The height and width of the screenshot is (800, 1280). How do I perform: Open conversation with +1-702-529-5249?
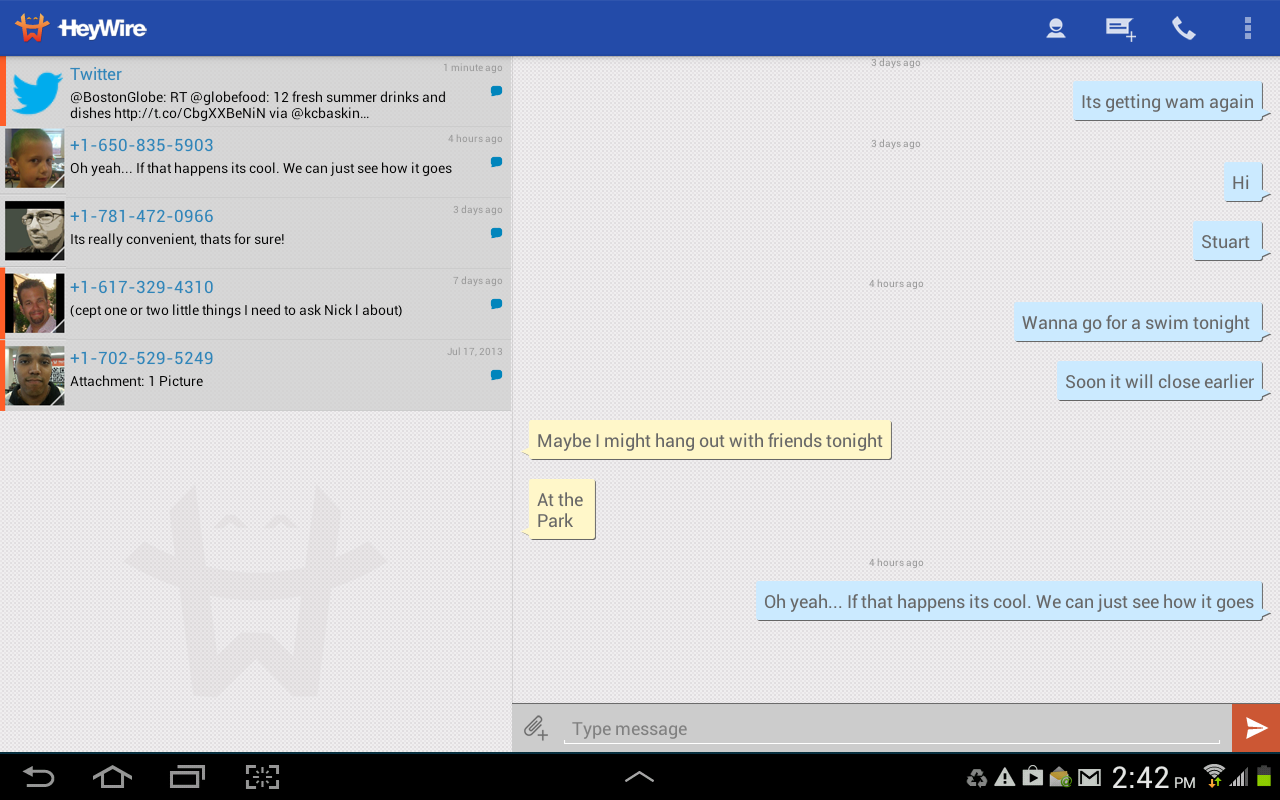click(x=256, y=375)
